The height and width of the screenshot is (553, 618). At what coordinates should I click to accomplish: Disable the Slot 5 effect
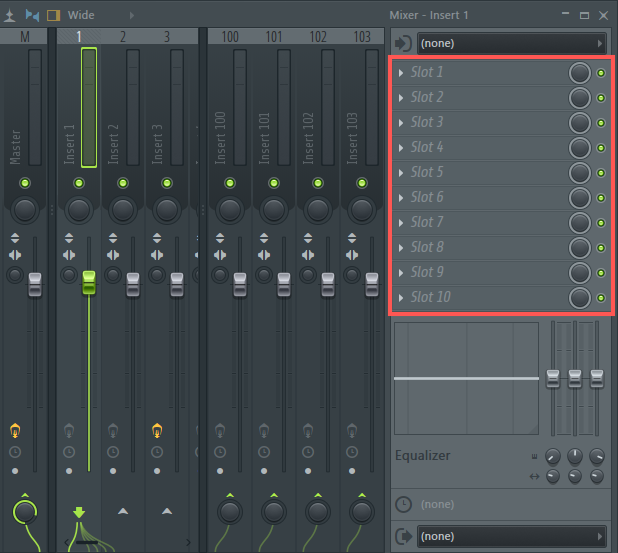[601, 173]
